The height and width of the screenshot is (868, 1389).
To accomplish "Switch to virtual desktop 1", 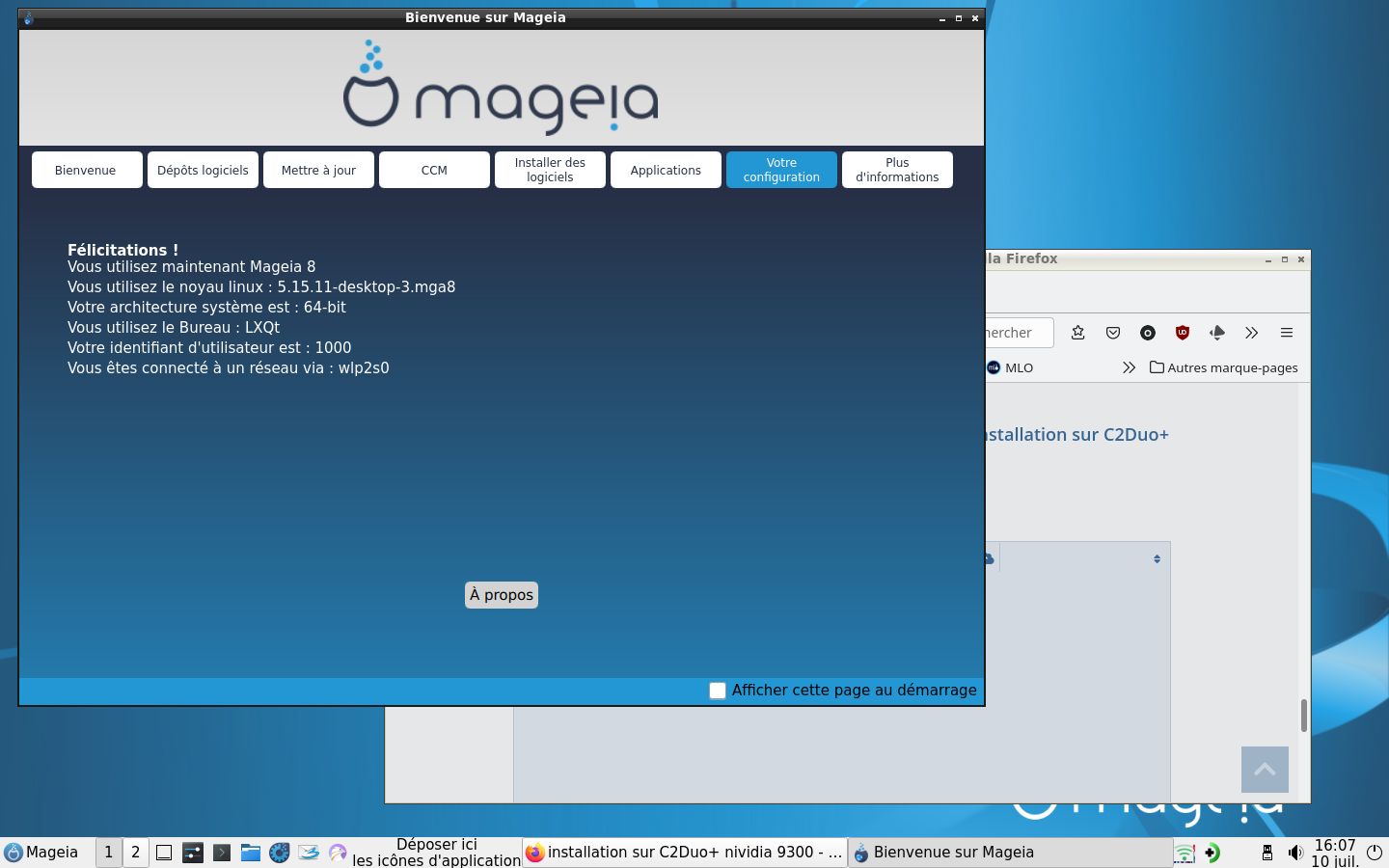I will pyautogui.click(x=108, y=853).
